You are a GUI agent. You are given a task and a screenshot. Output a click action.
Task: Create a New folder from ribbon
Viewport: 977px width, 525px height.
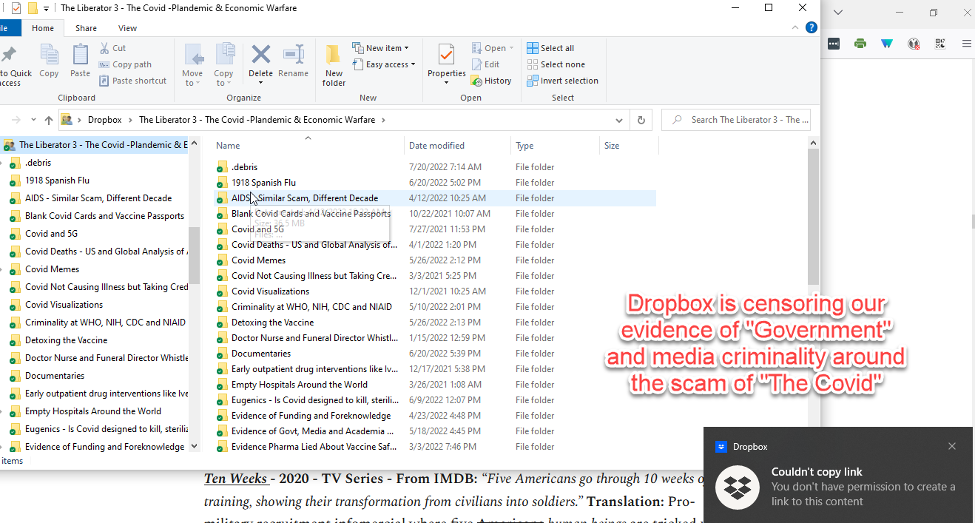click(x=334, y=65)
